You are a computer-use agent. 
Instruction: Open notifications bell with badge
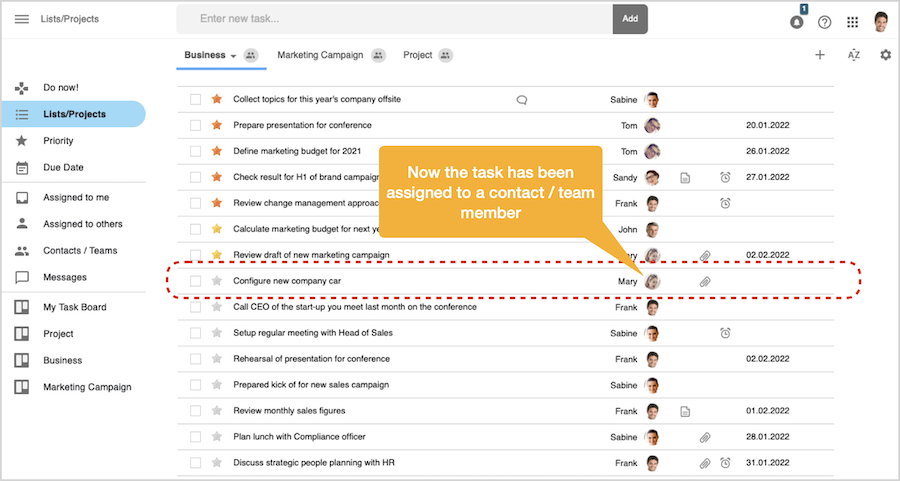pos(796,22)
